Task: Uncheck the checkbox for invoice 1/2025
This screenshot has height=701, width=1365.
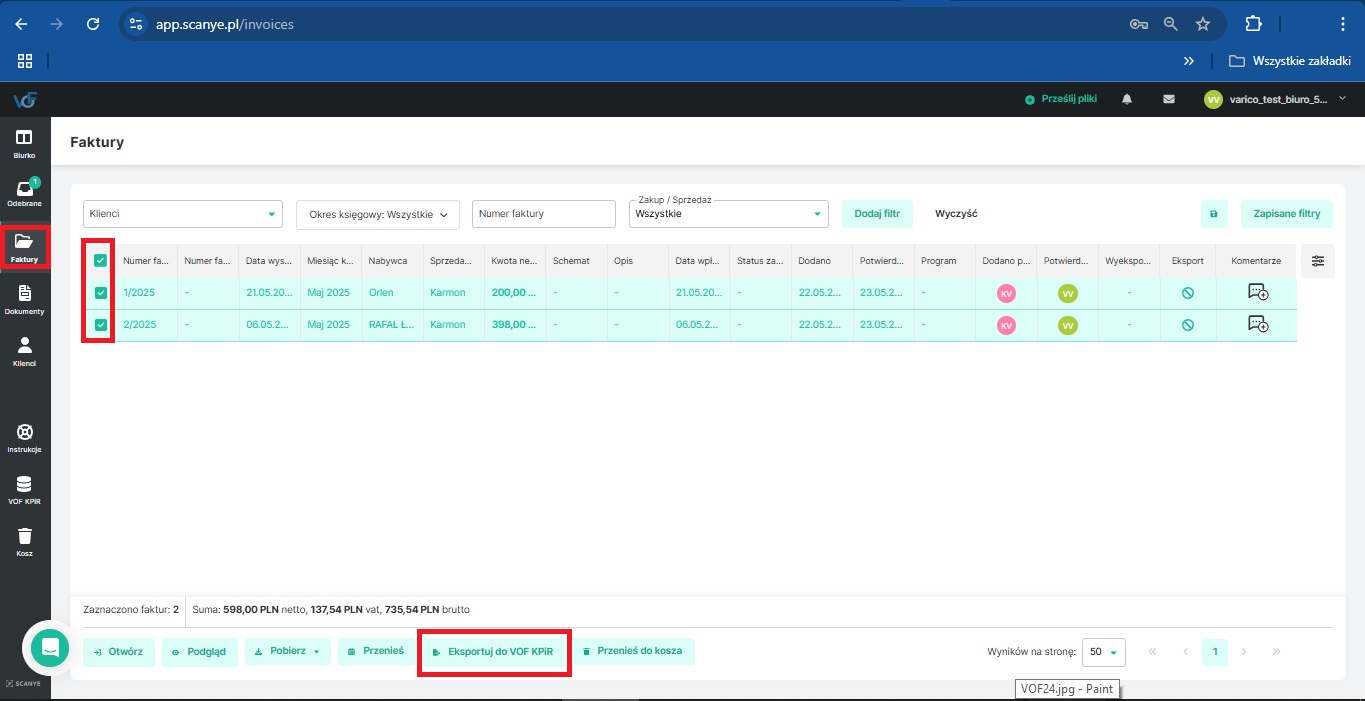Action: (x=100, y=293)
